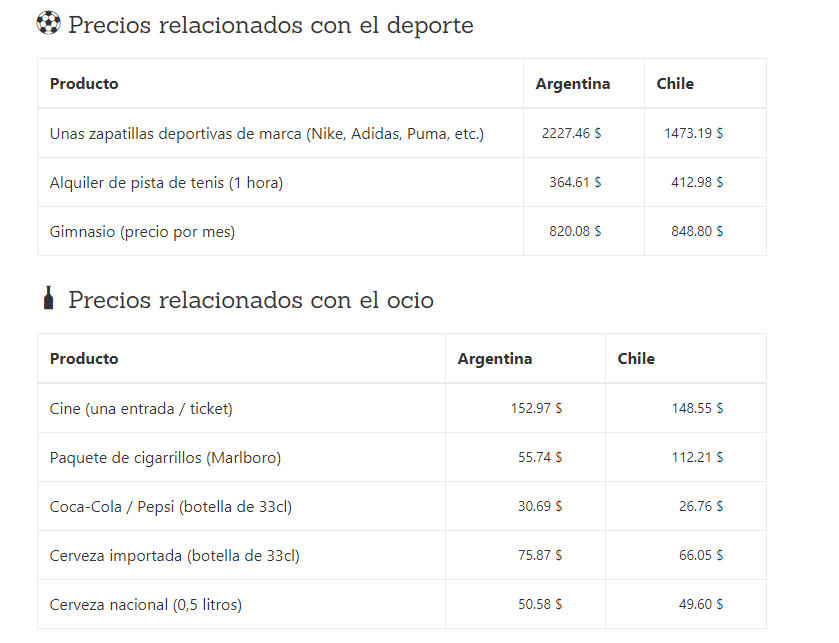Click the 'Alquiler de pista de tenis' row label
Viewport: 839px width, 643px height.
(x=166, y=183)
